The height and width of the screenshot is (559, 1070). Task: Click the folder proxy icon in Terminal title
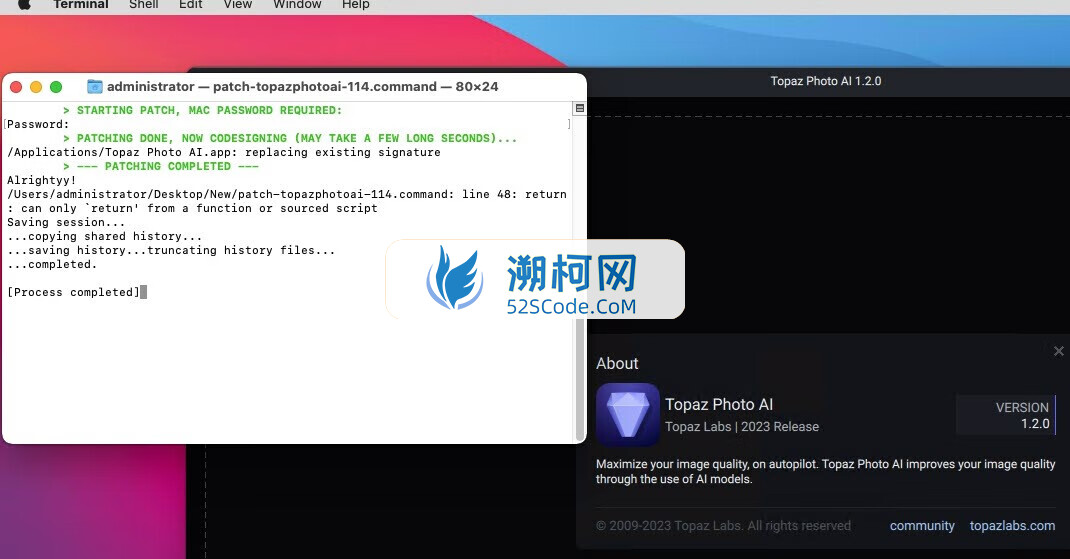95,87
